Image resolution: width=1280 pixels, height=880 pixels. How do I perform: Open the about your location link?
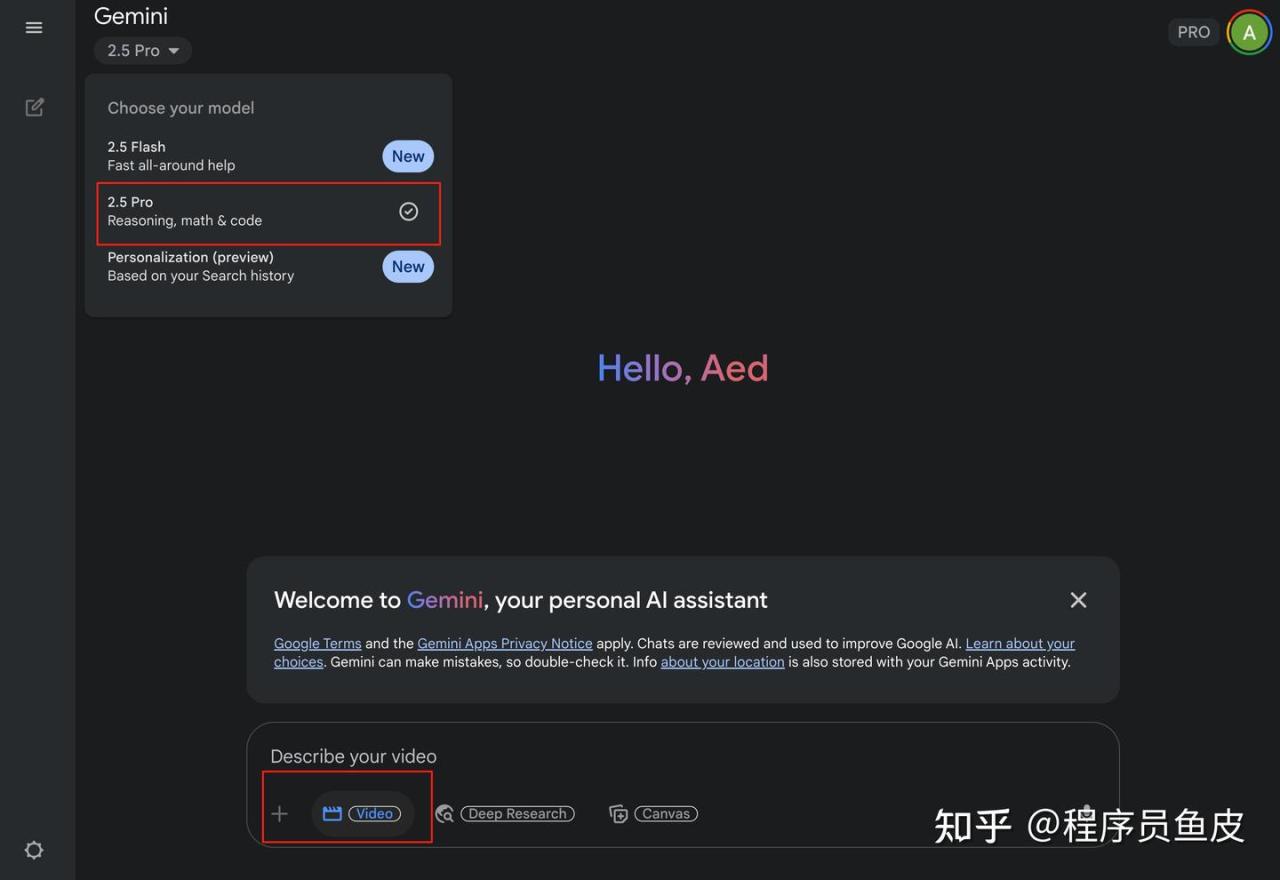[722, 662]
